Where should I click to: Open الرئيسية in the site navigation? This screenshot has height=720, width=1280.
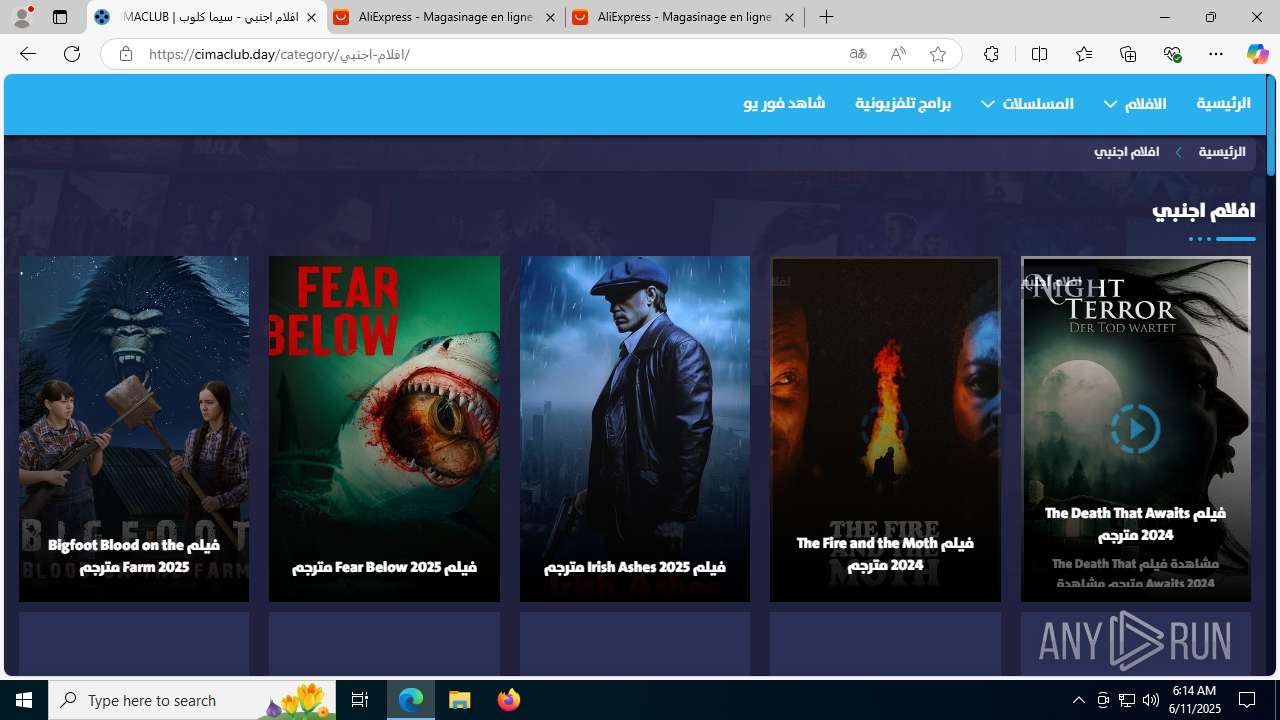1223,103
